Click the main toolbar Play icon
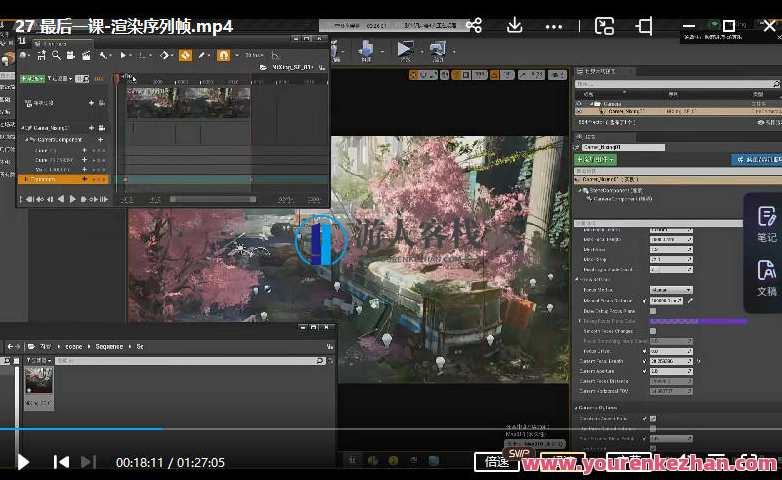 404,51
